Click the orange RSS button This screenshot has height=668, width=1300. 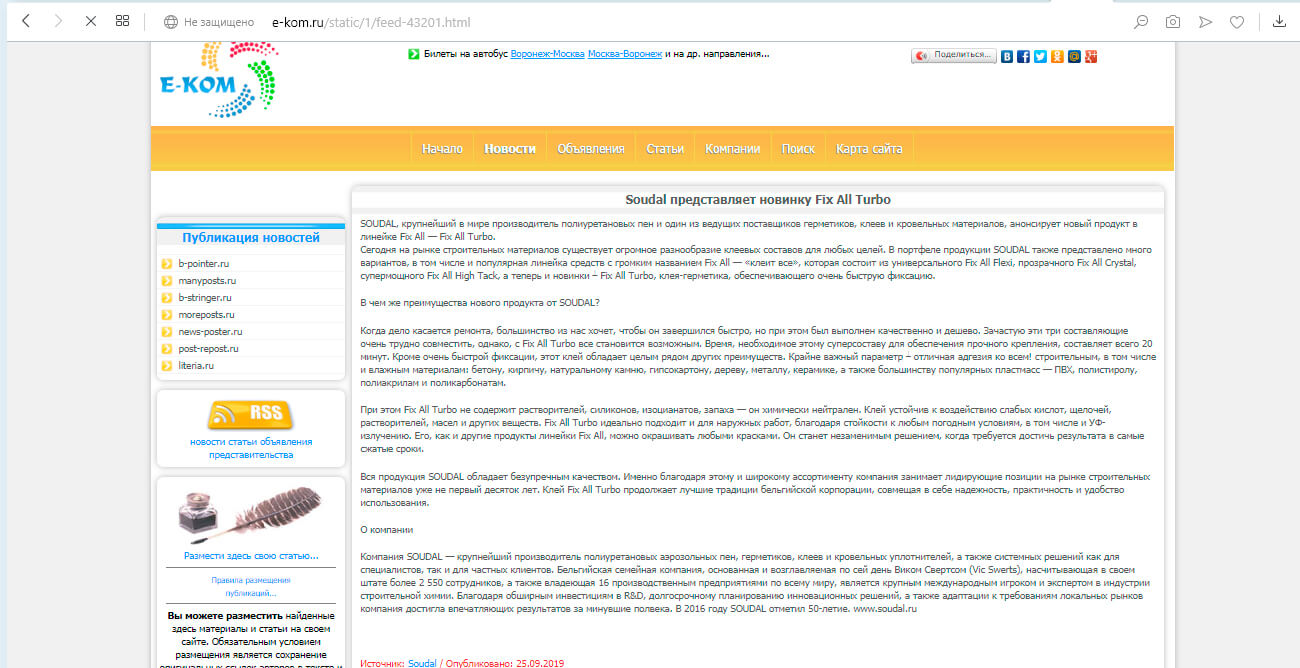(x=250, y=414)
